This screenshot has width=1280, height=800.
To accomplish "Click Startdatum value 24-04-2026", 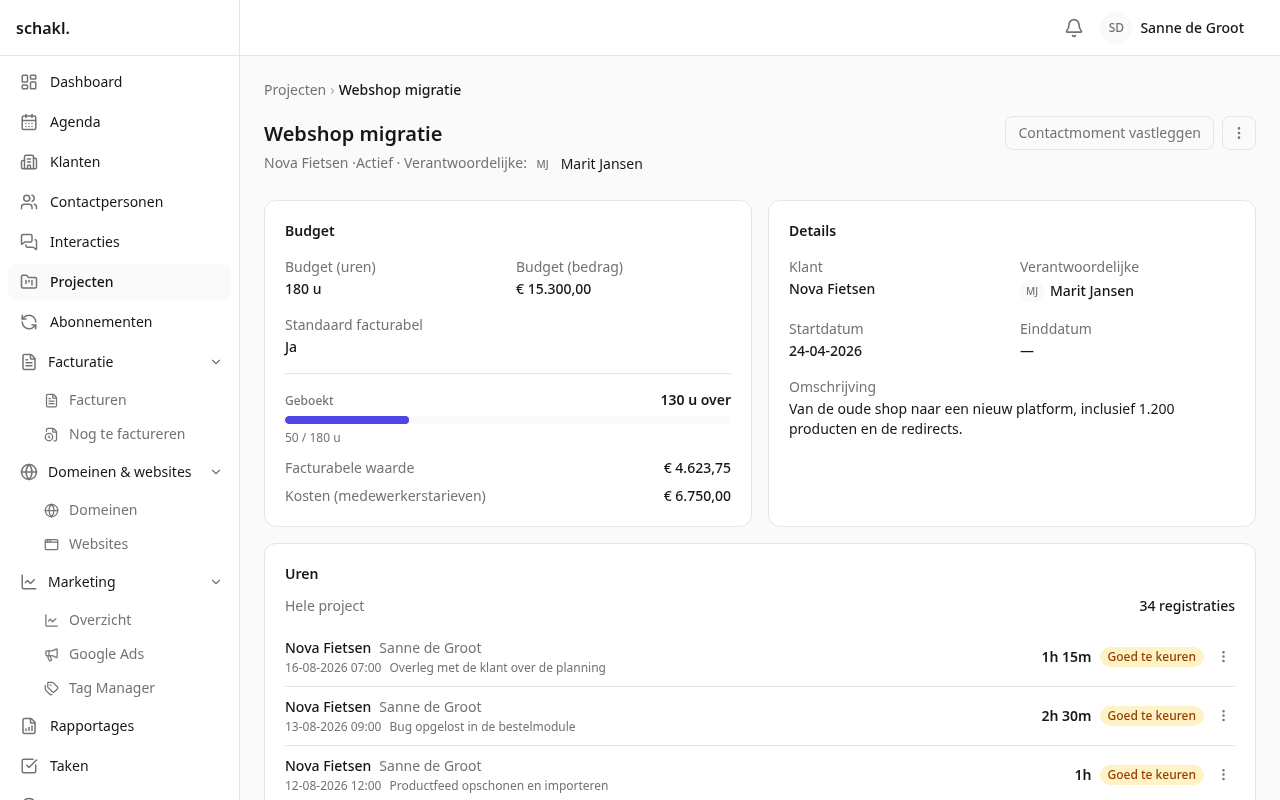I will pyautogui.click(x=825, y=351).
